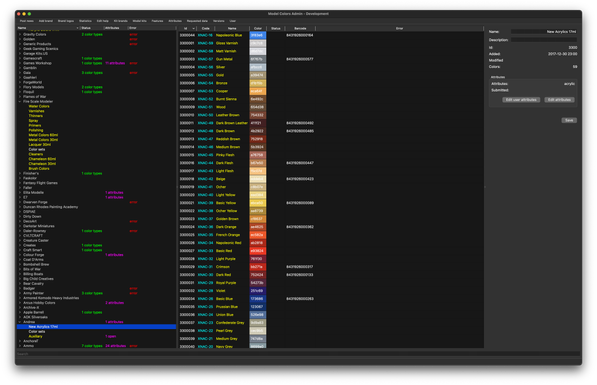Click the Save button

point(569,120)
